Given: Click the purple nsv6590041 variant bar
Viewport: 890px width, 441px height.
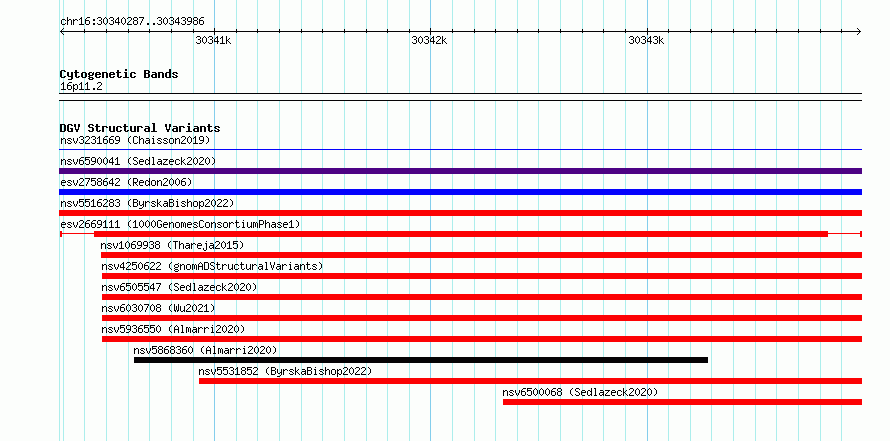Looking at the screenshot, I should pyautogui.click(x=460, y=171).
